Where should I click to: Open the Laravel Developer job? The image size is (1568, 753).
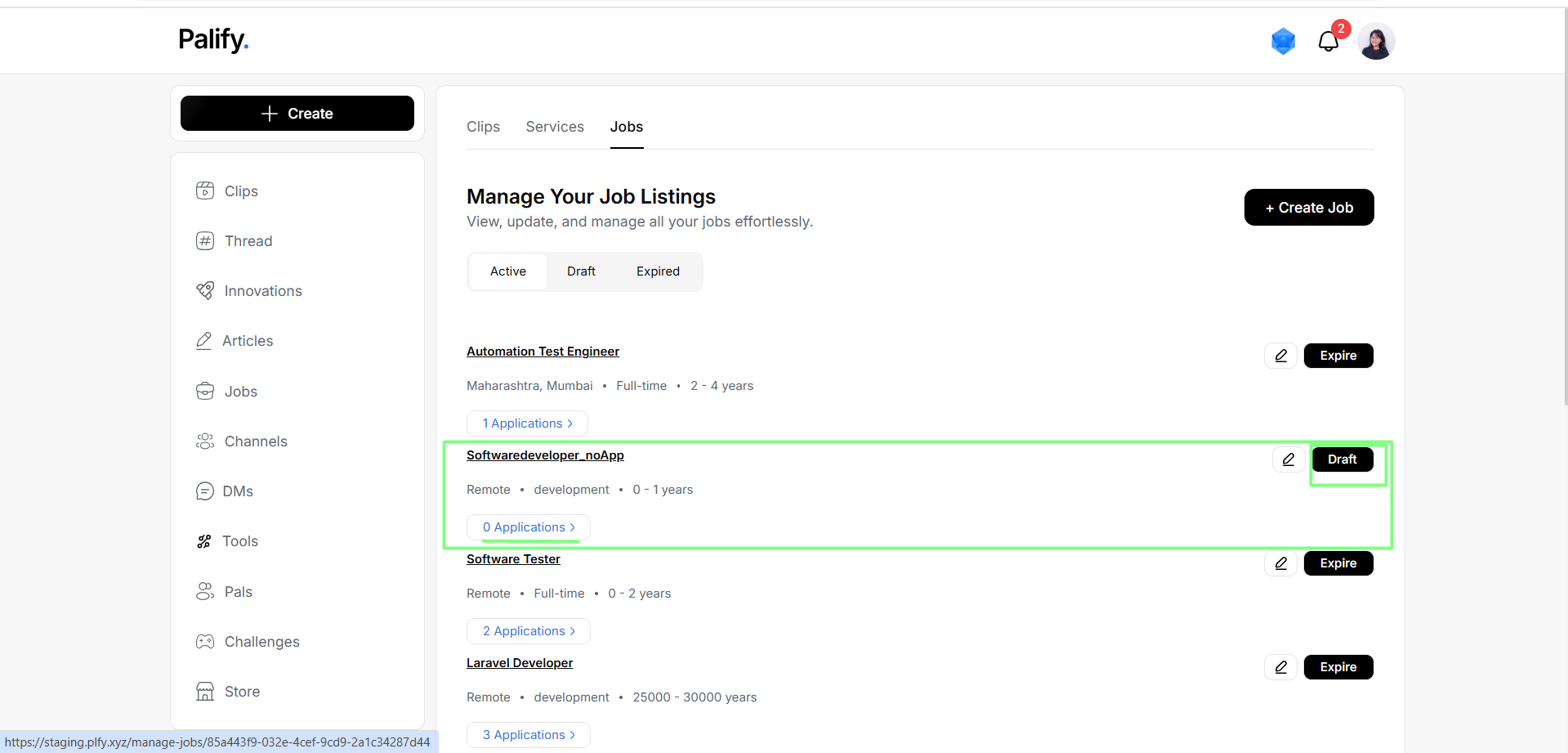520,662
